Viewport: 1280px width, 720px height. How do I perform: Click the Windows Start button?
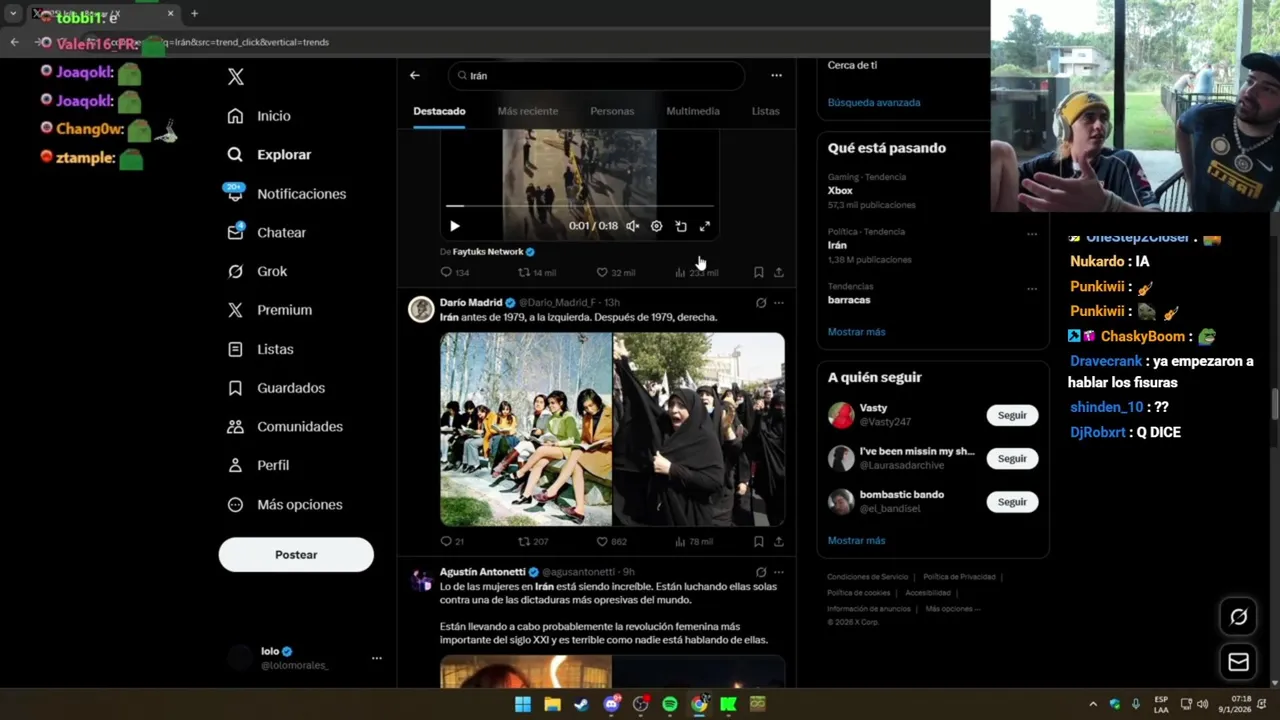pos(523,704)
